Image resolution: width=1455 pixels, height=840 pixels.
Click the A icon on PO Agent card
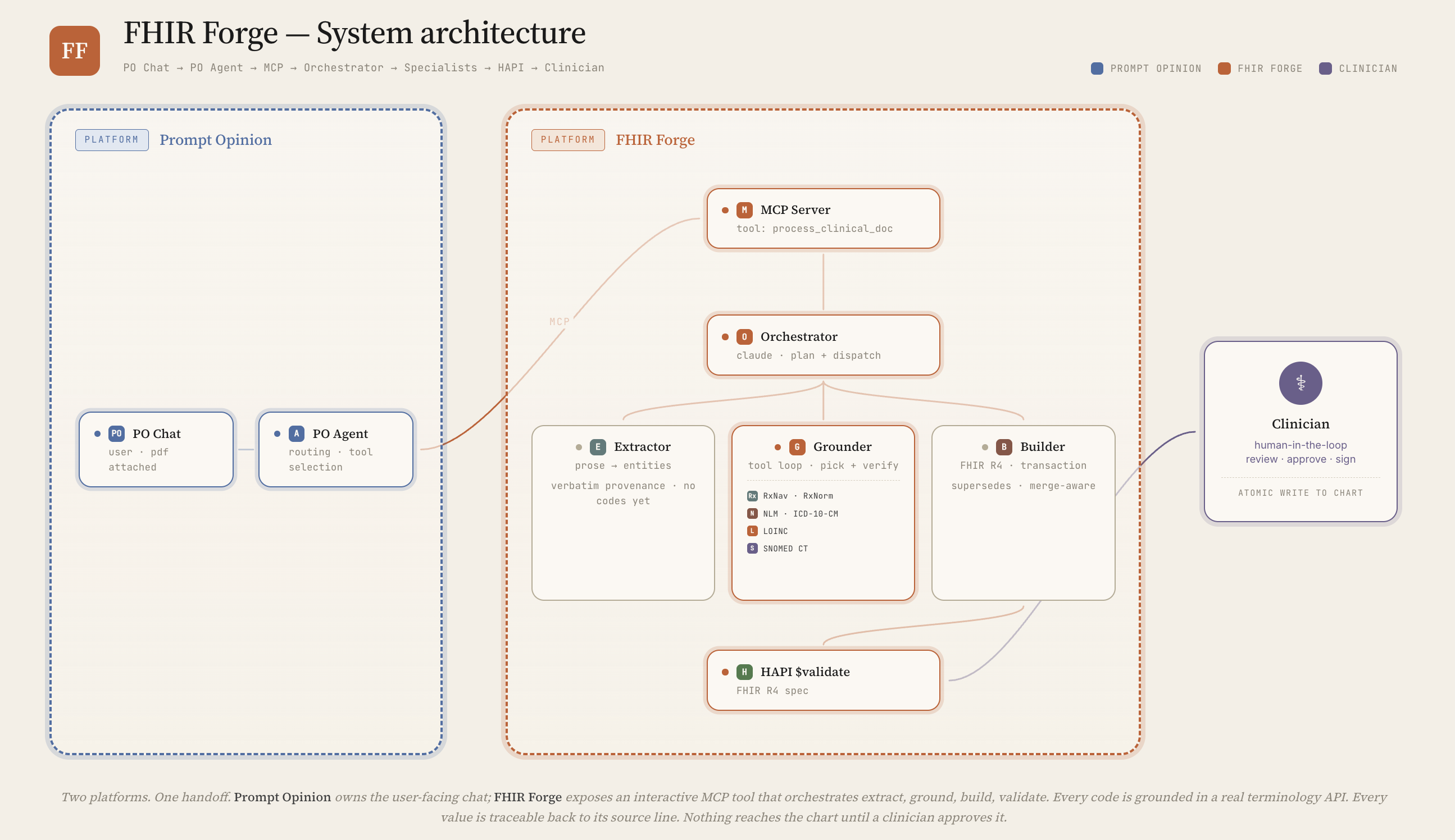(x=297, y=433)
